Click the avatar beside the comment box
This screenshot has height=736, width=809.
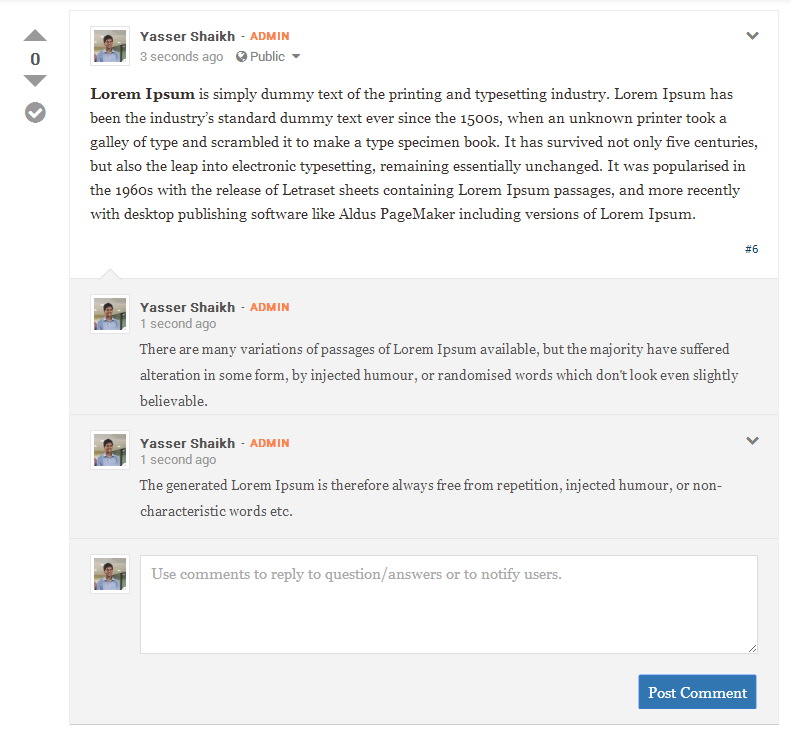(x=110, y=574)
